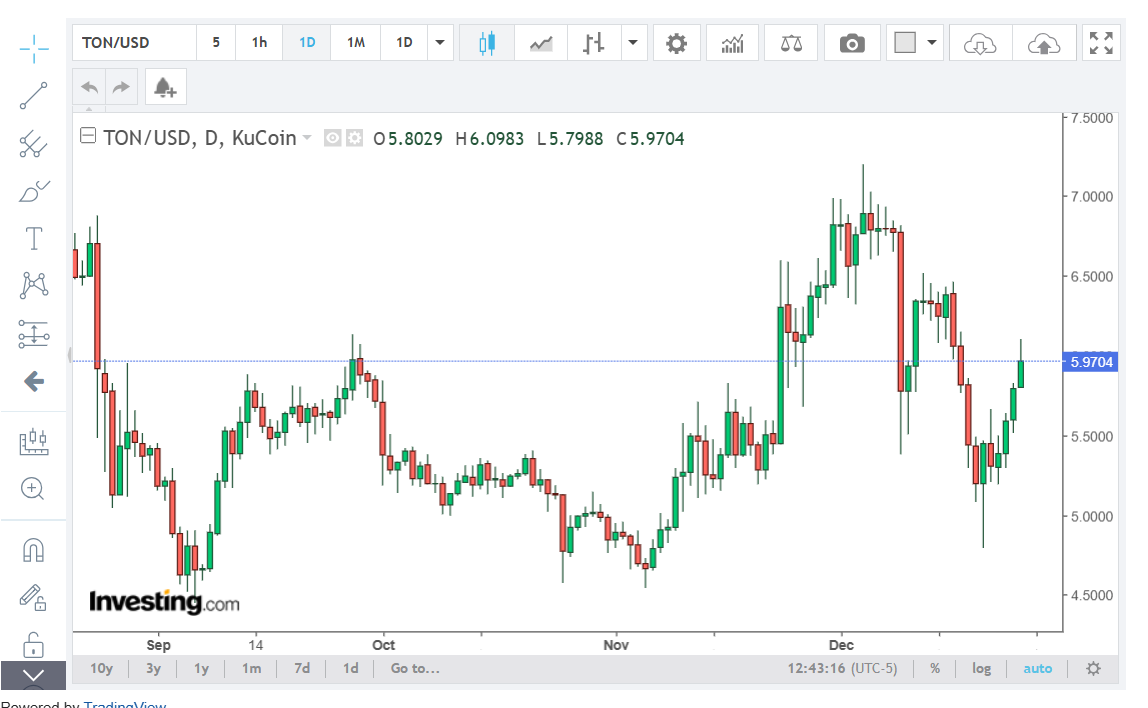Open the XABCD pattern tool
The width and height of the screenshot is (1148, 708).
click(x=34, y=286)
